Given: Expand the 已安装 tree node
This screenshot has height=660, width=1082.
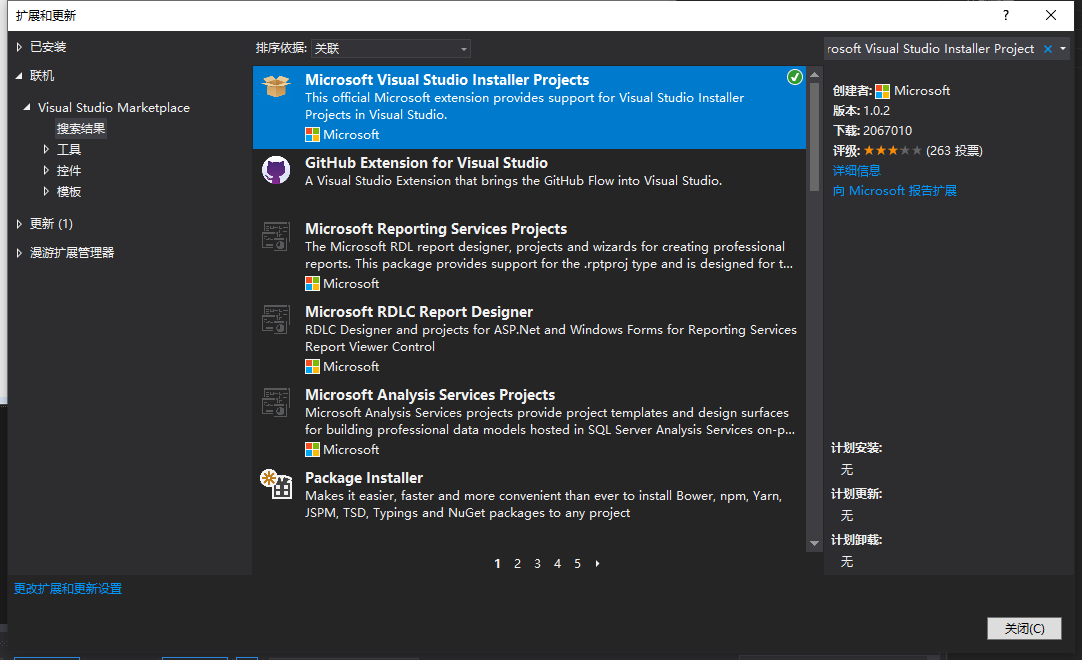Looking at the screenshot, I should point(19,47).
